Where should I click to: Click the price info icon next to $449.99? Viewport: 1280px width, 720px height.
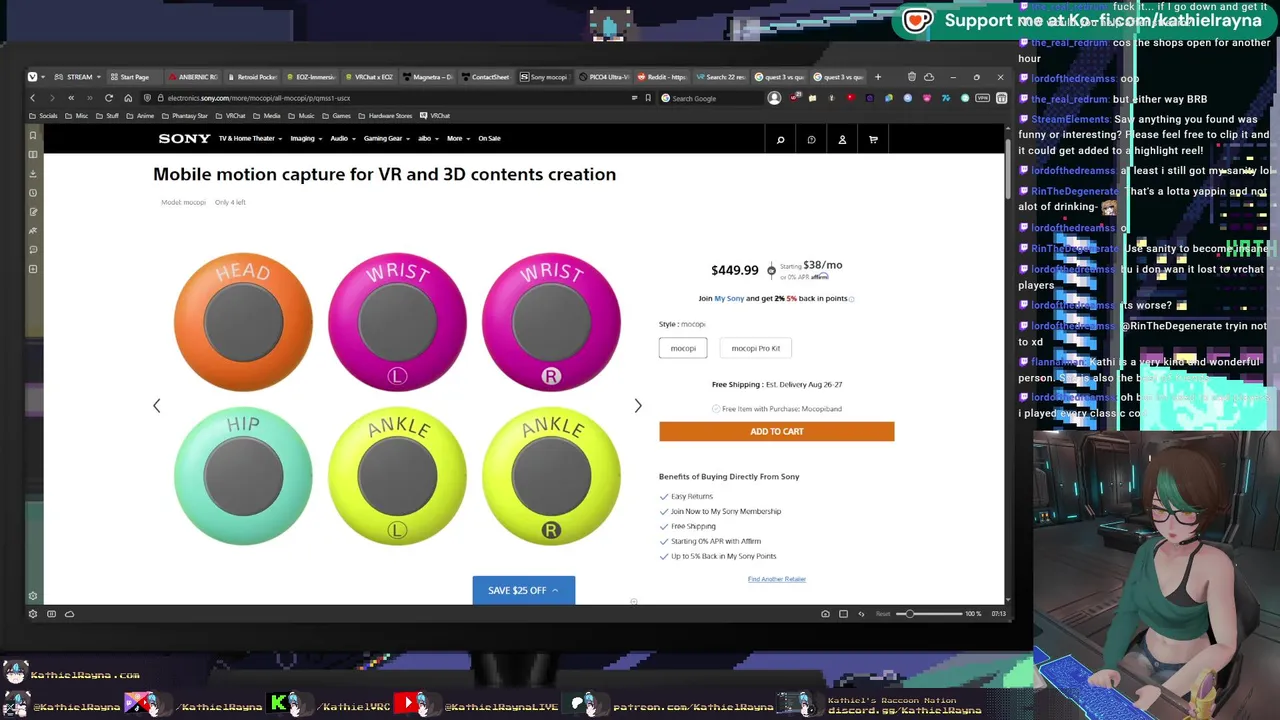coord(771,270)
